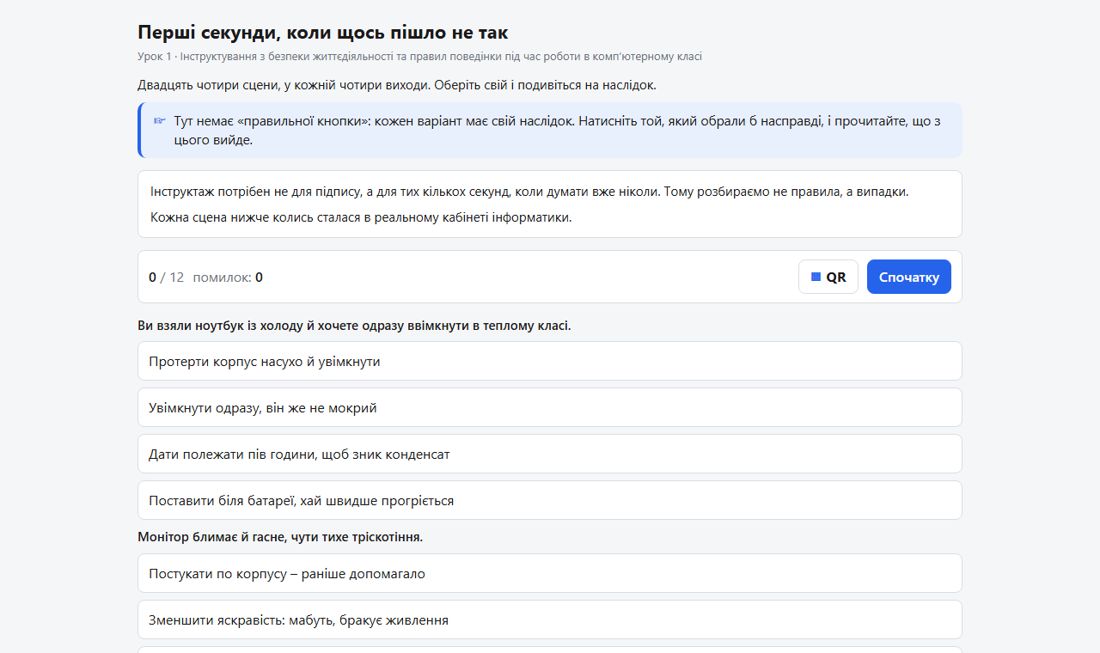Image resolution: width=1100 pixels, height=653 pixels.
Task: Click the '0 / 12' progress counter
Action: coord(166,277)
